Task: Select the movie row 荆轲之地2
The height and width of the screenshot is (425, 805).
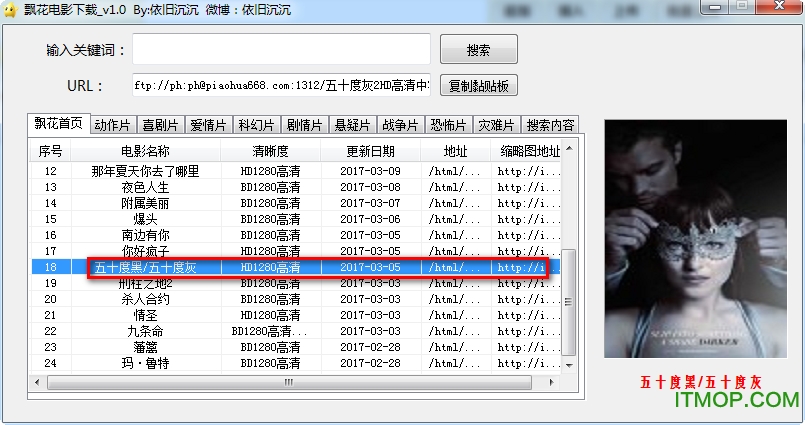Action: [x=296, y=283]
